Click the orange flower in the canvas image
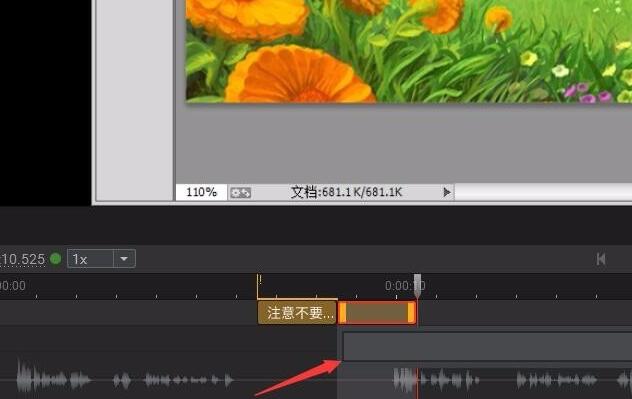 [299, 75]
